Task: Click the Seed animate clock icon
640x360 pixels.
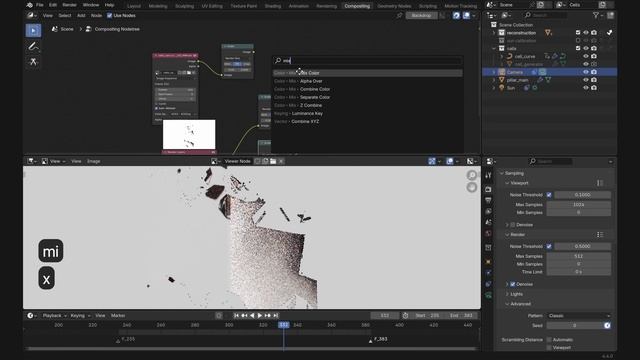Action: click(x=607, y=325)
